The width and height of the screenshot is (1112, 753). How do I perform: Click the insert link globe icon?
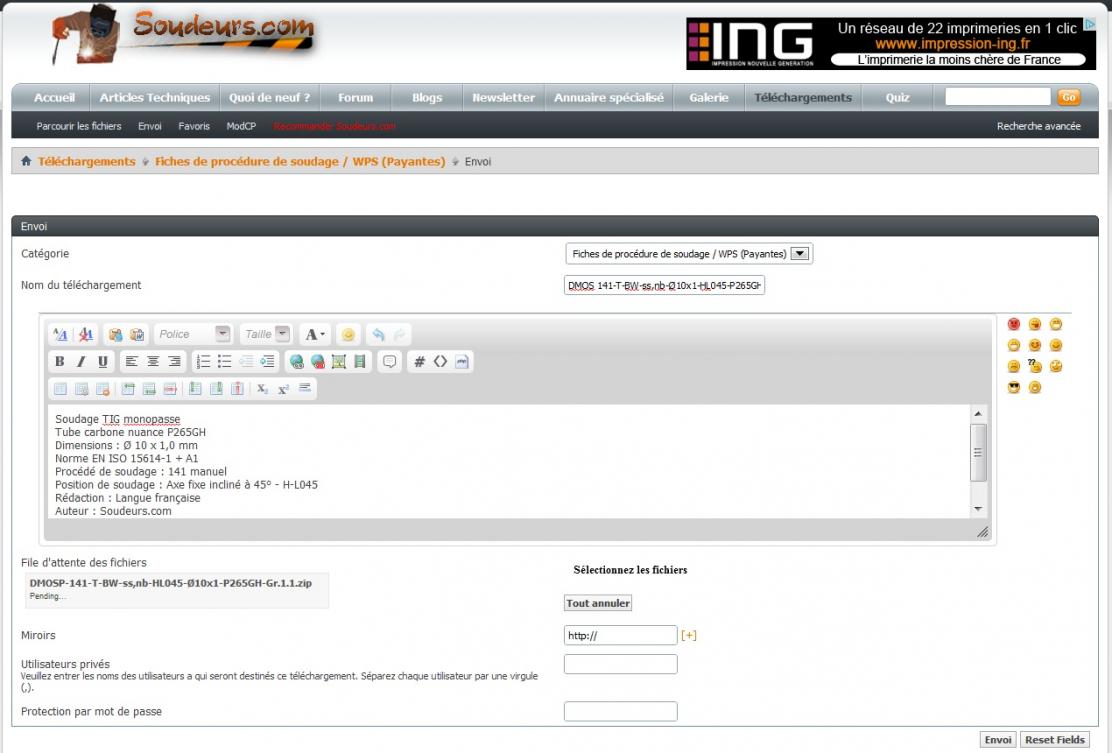pos(297,362)
